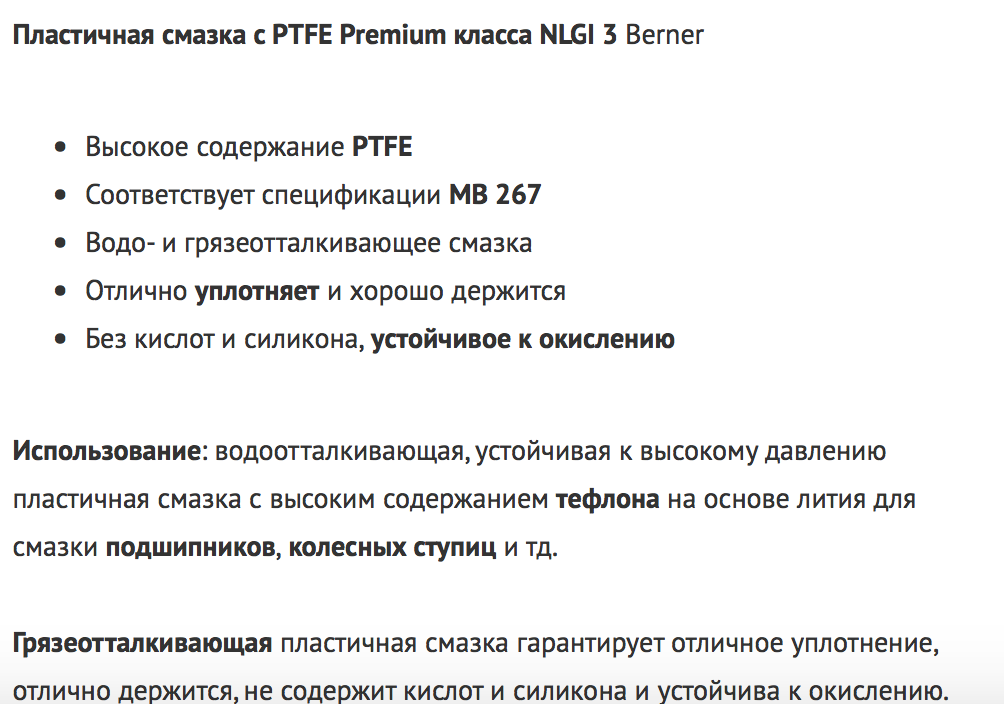Click the text "на основе лития для"

click(791, 499)
